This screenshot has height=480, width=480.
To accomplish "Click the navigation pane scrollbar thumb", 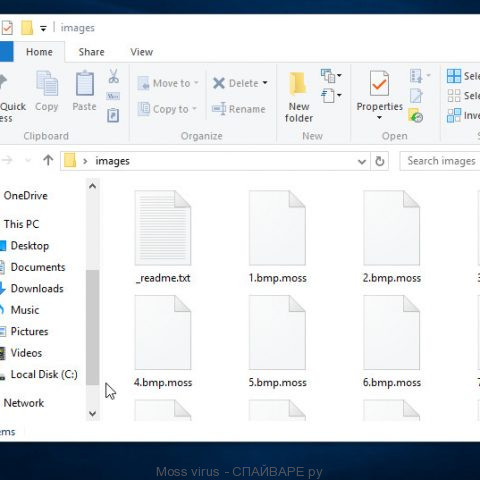I will point(93,327).
